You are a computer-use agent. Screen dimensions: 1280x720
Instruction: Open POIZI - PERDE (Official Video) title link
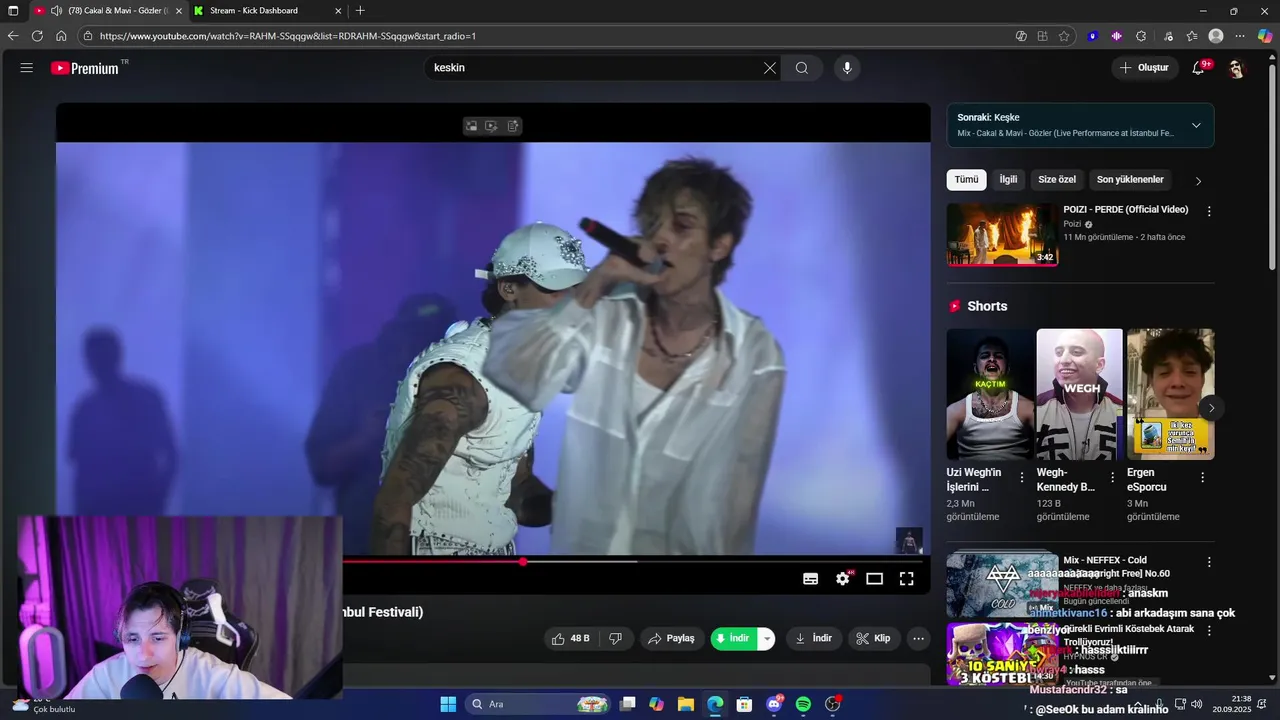click(1126, 210)
